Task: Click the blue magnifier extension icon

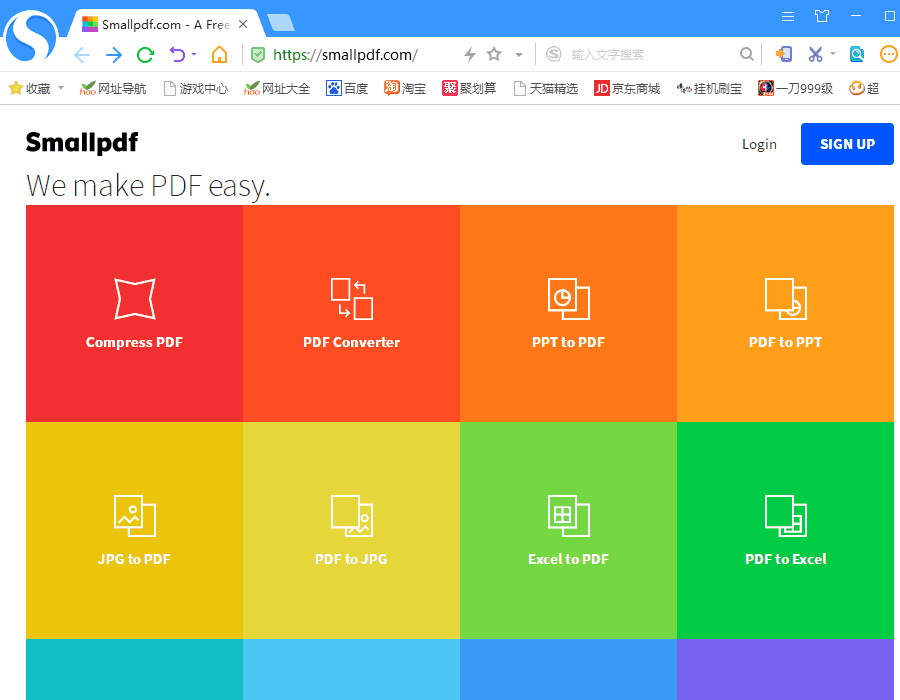Action: pos(857,55)
